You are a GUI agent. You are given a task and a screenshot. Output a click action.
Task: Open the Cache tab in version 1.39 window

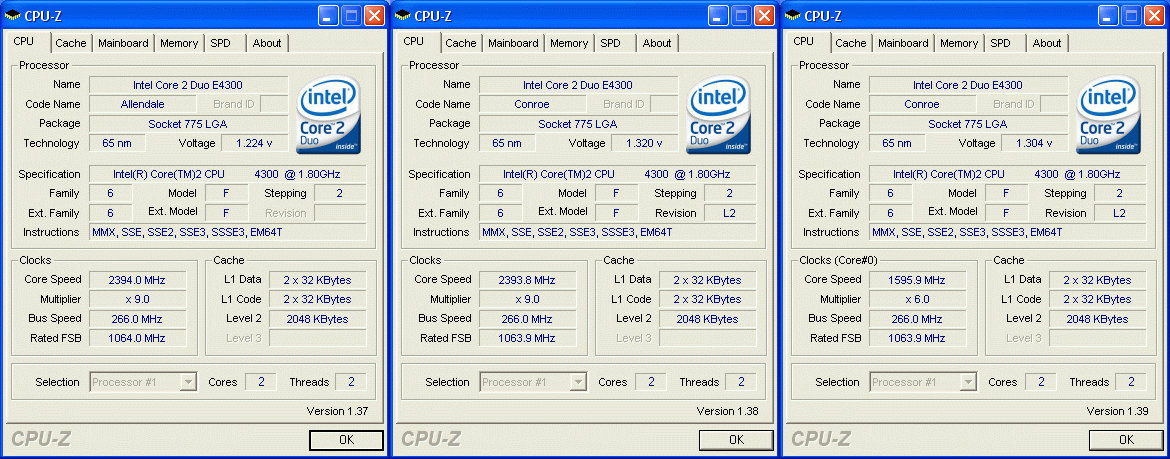pyautogui.click(x=851, y=43)
